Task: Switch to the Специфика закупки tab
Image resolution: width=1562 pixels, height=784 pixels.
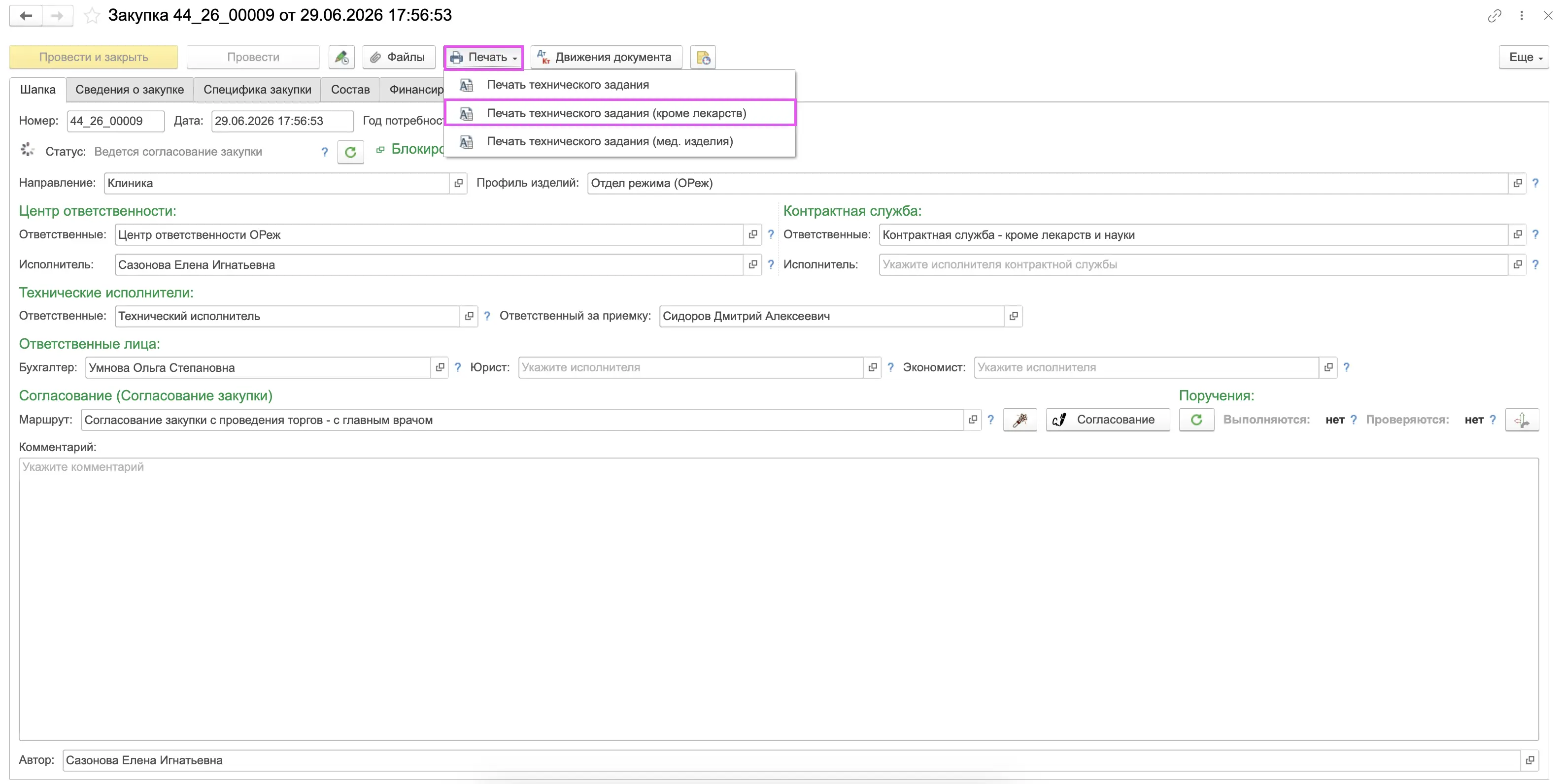Action: pos(257,90)
